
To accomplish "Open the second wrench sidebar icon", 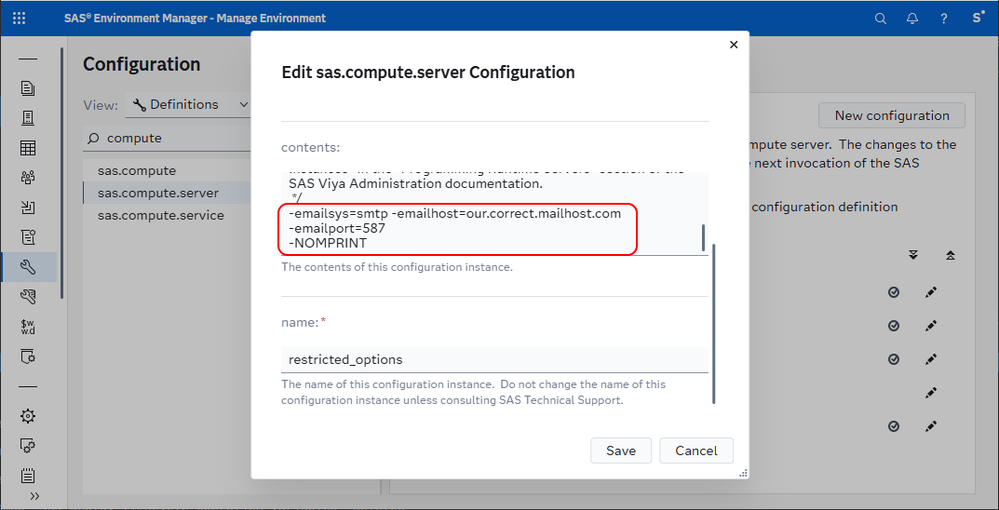I will pos(28,296).
